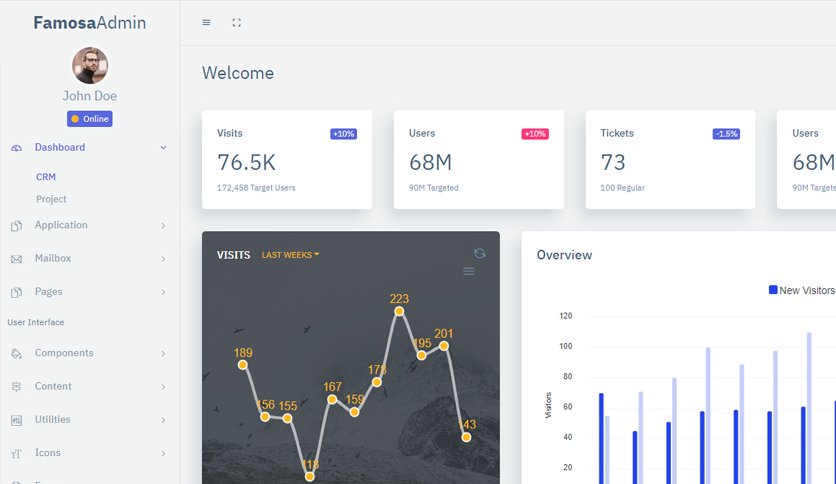Expand the Content menu arrow
The height and width of the screenshot is (484, 836).
tap(163, 386)
